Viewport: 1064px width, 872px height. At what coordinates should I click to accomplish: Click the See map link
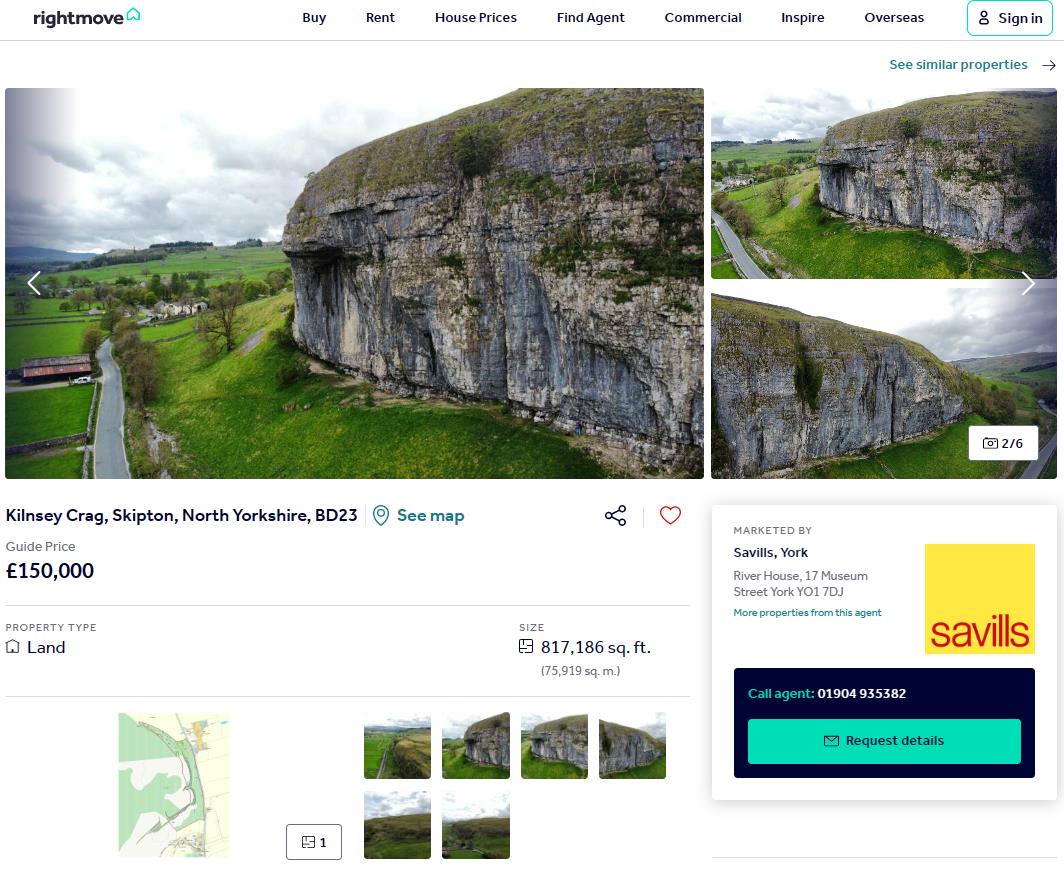click(429, 514)
